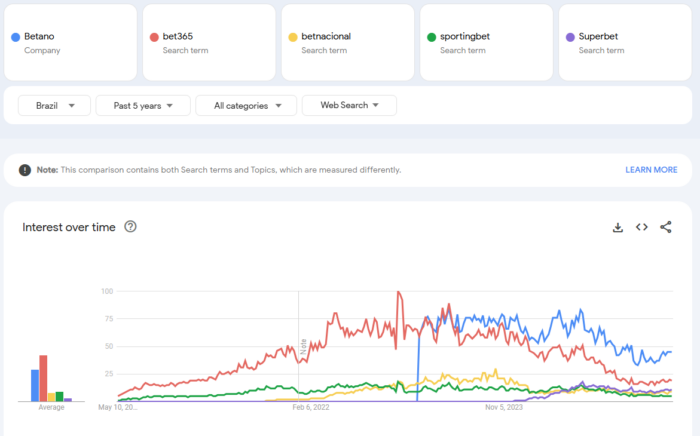Click the blue Betano color dot
This screenshot has width=700, height=436.
click(15, 37)
